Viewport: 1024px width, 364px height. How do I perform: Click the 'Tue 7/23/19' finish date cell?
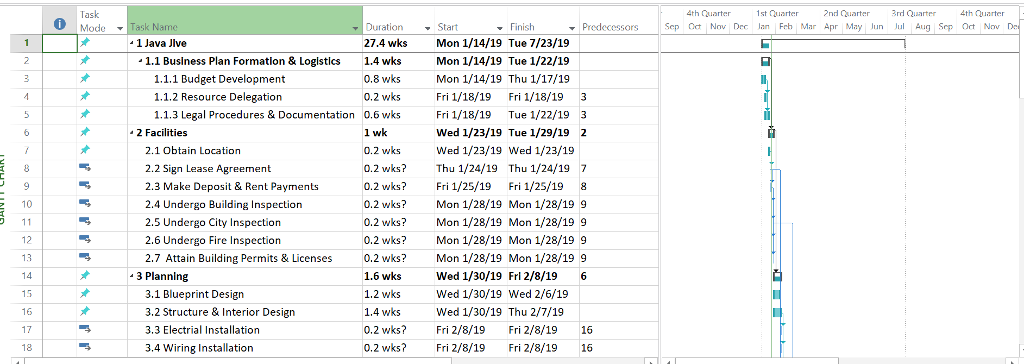[542, 43]
